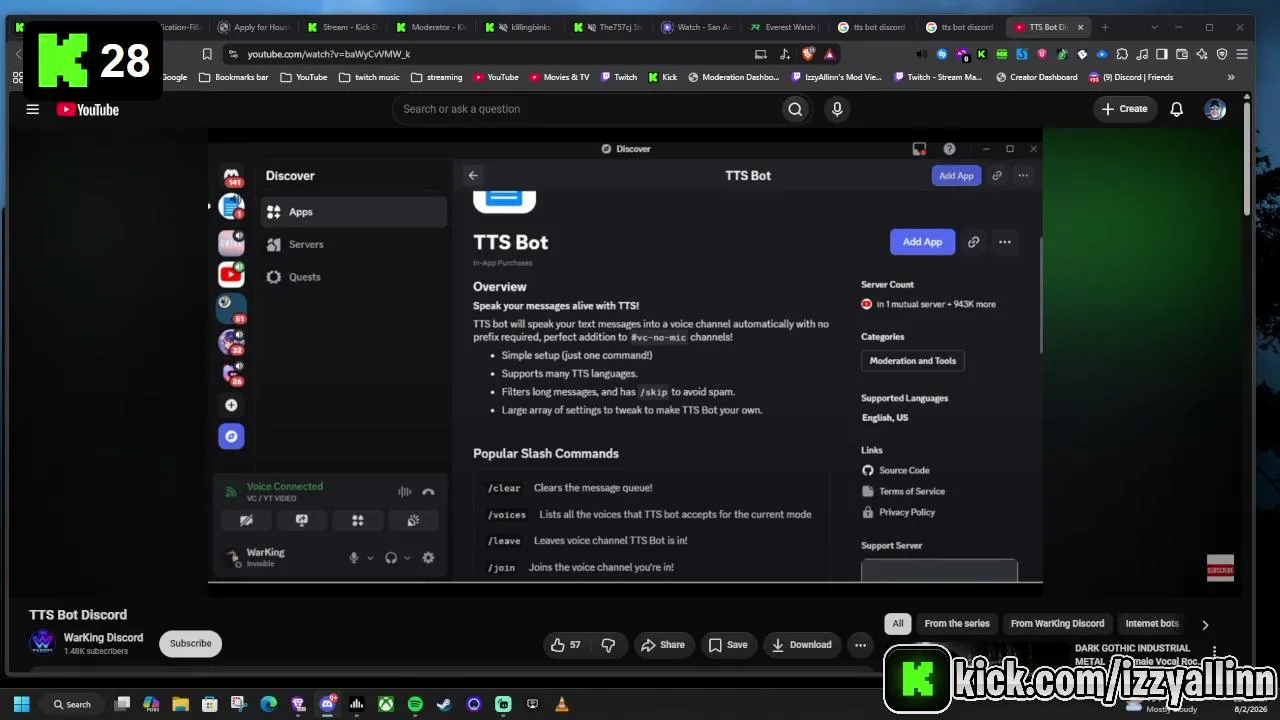Open Servers in Discord Discover sidebar

tap(354, 244)
